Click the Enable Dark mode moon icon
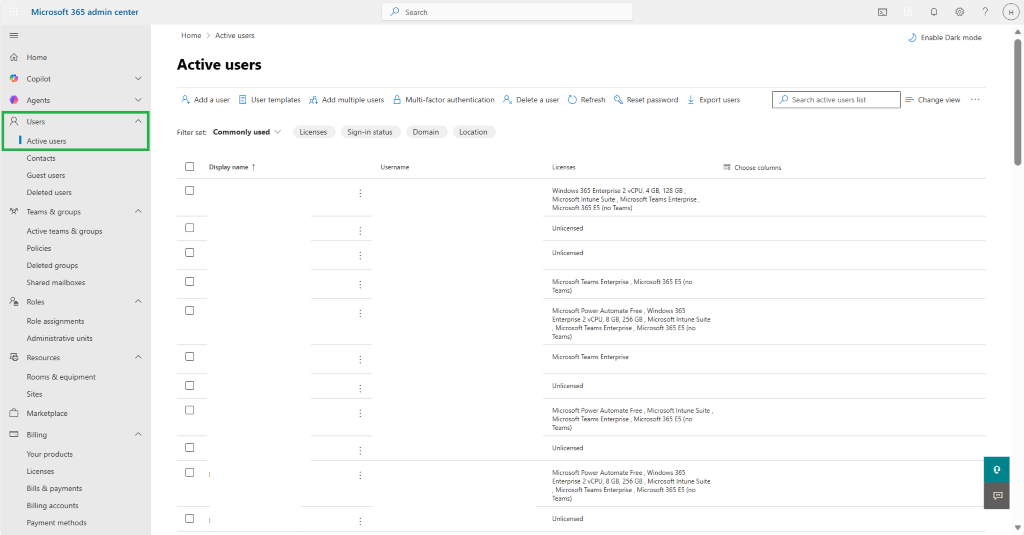Screen dimensions: 1024x535 pyautogui.click(x=912, y=38)
